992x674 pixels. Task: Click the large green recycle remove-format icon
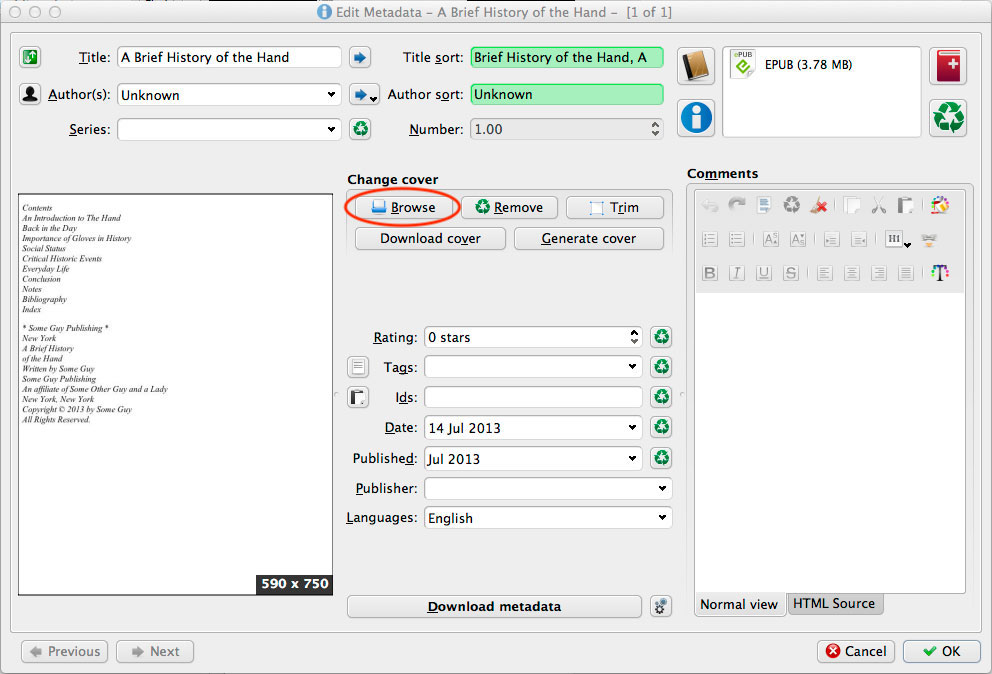947,117
